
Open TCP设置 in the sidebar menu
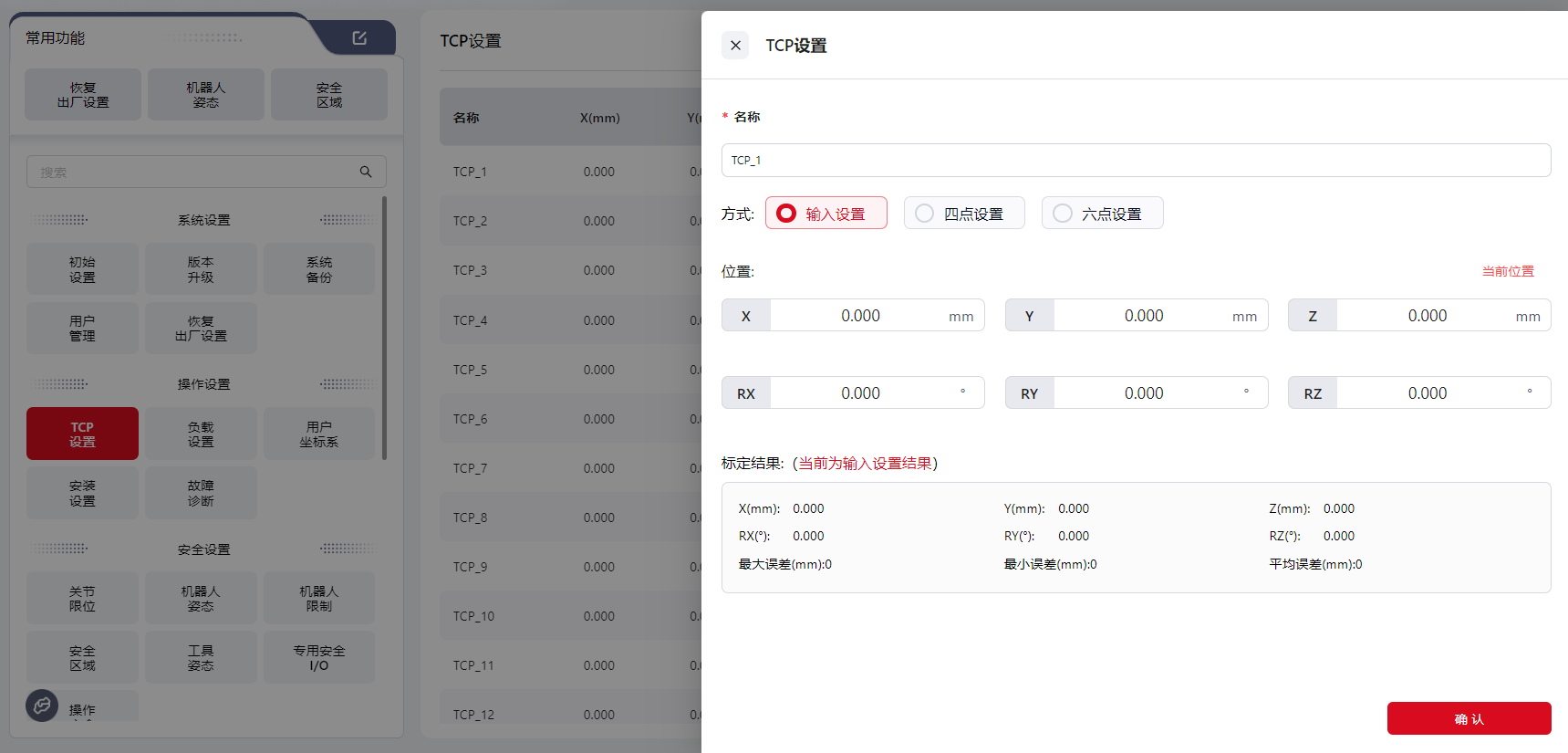(82, 434)
